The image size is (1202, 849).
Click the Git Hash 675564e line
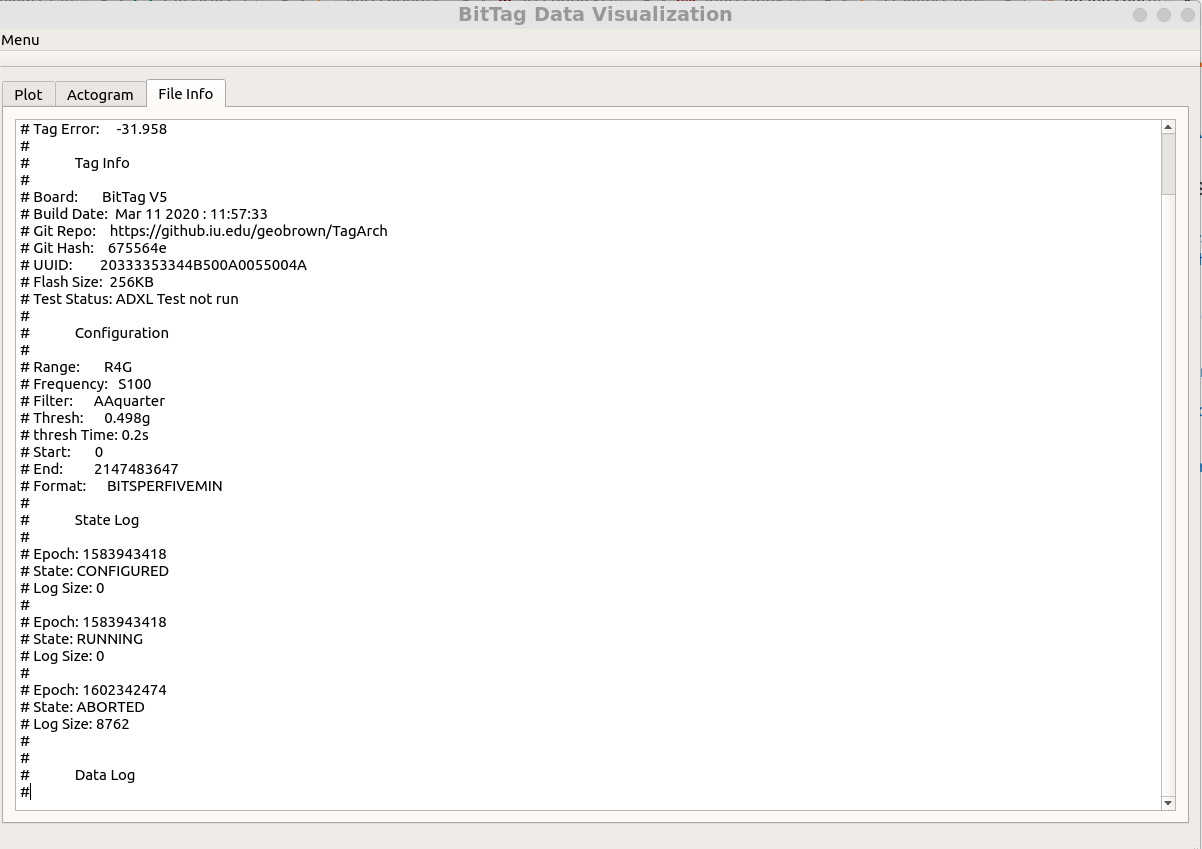(93, 248)
